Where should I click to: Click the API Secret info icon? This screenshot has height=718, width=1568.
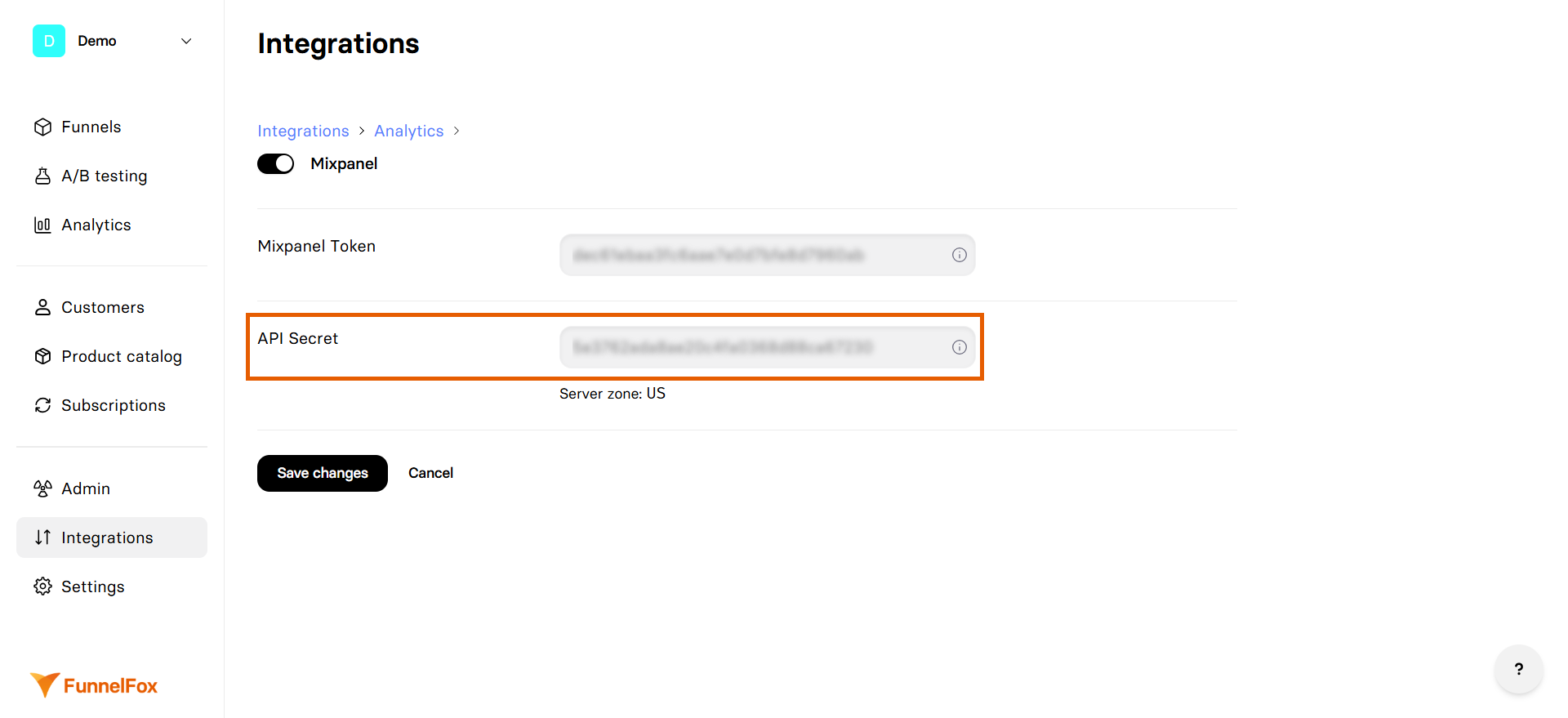point(960,347)
